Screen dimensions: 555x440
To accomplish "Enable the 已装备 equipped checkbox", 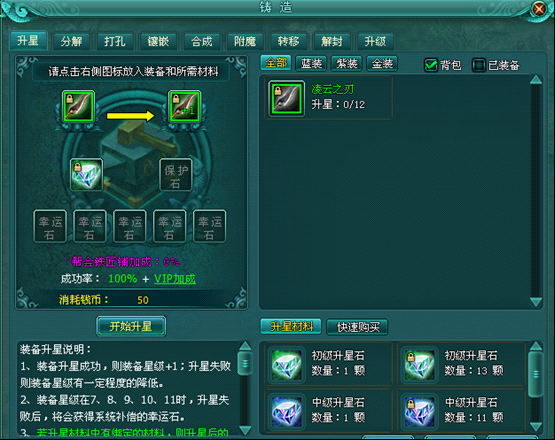I will (479, 65).
